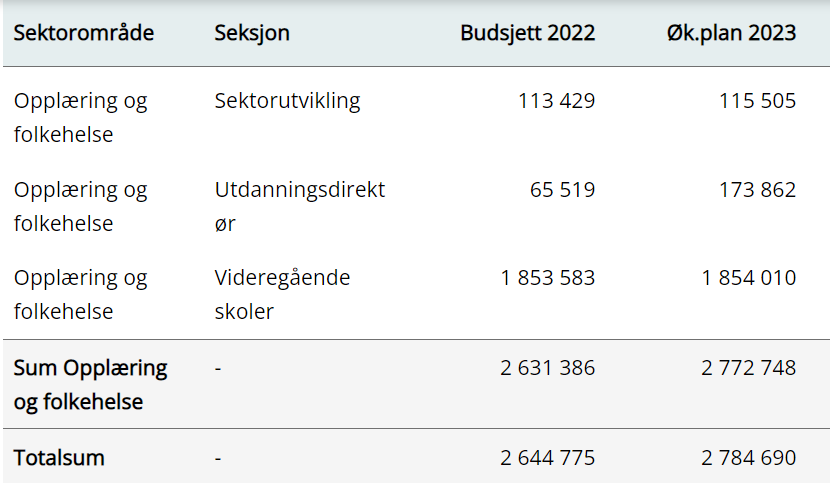
Task: Click total value 2 644 775
Action: (547, 458)
